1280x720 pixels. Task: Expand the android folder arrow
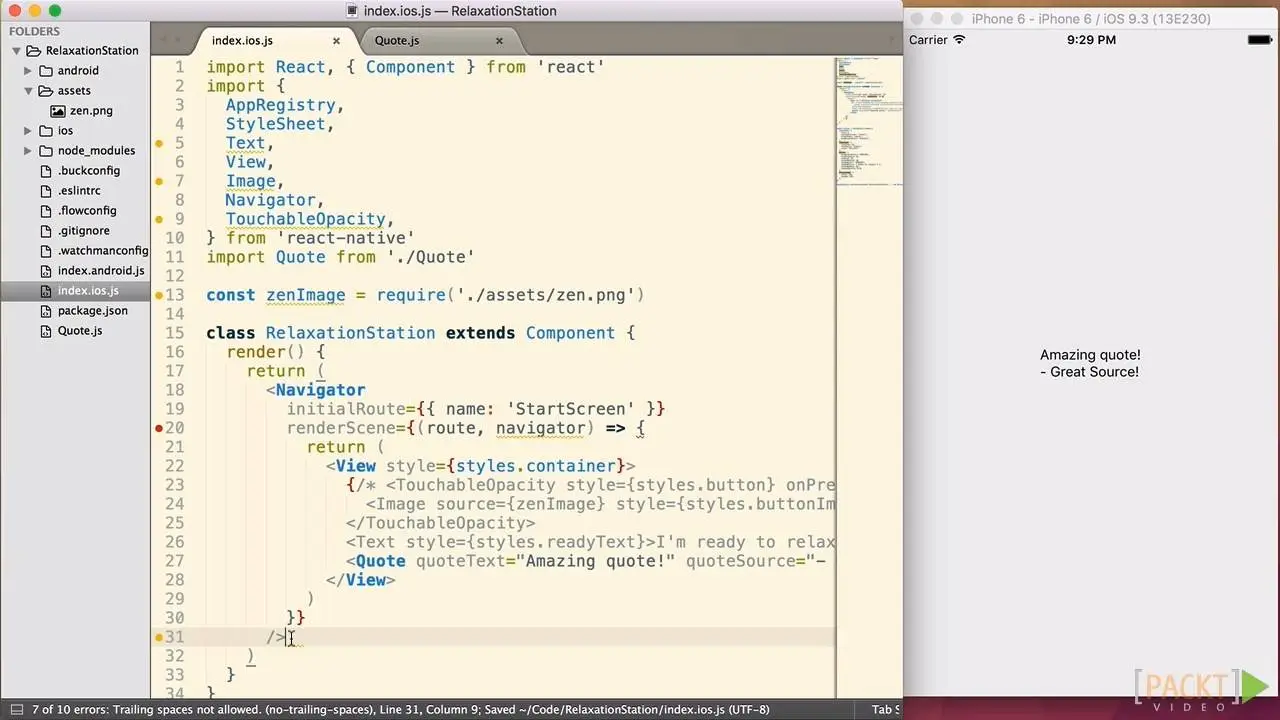coord(29,71)
